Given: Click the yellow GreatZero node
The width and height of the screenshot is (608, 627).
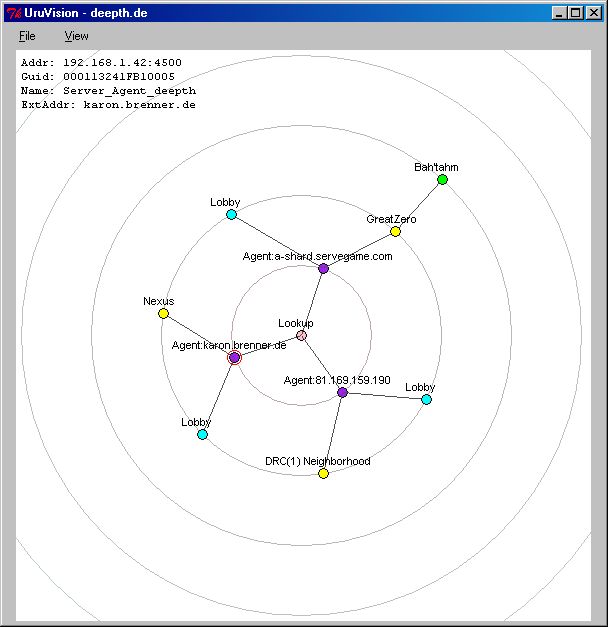Looking at the screenshot, I should (395, 232).
